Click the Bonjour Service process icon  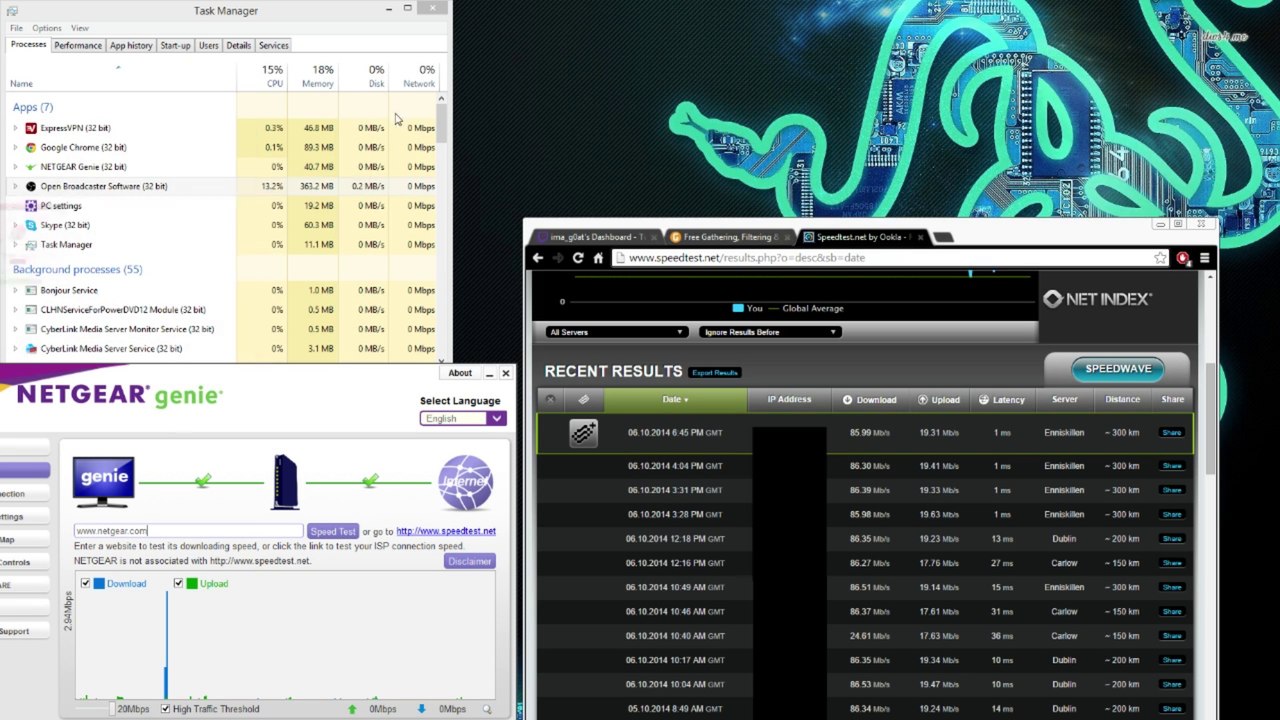pyautogui.click(x=31, y=290)
